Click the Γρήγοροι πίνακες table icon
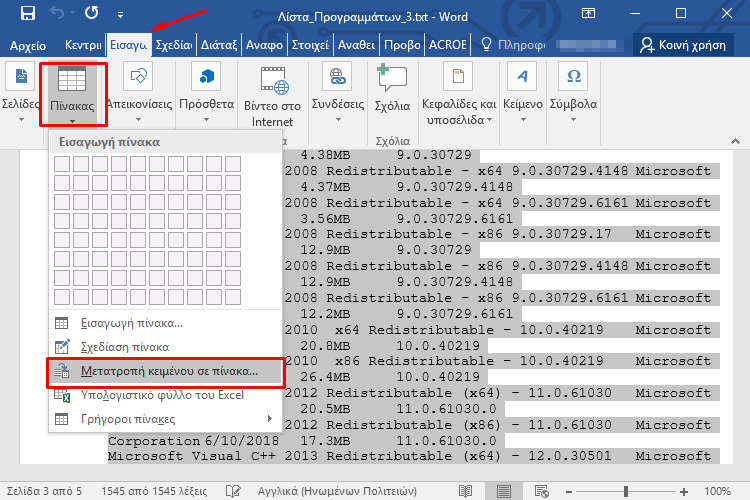This screenshot has width=750, height=500. 62,419
